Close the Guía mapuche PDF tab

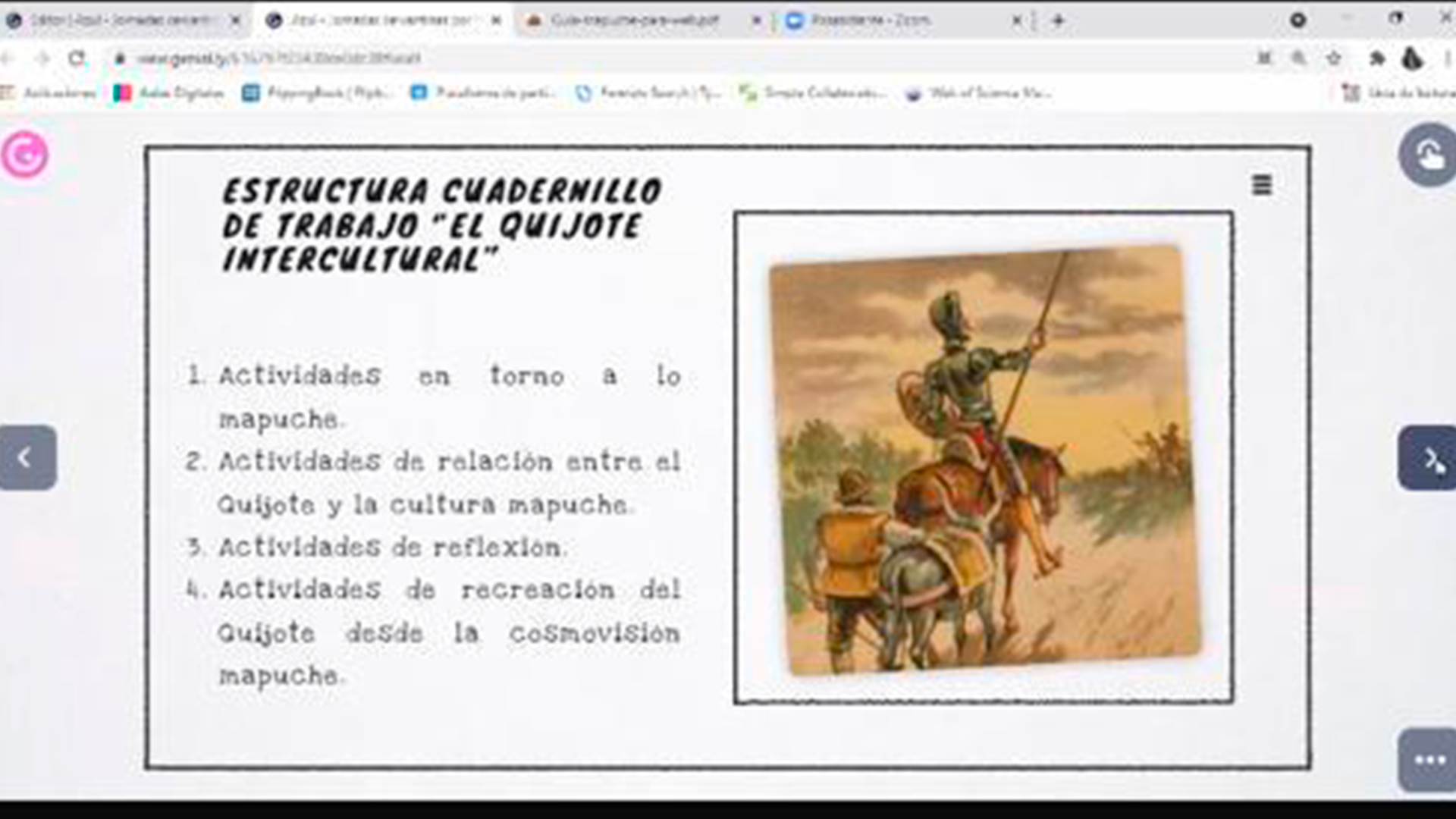pos(756,21)
